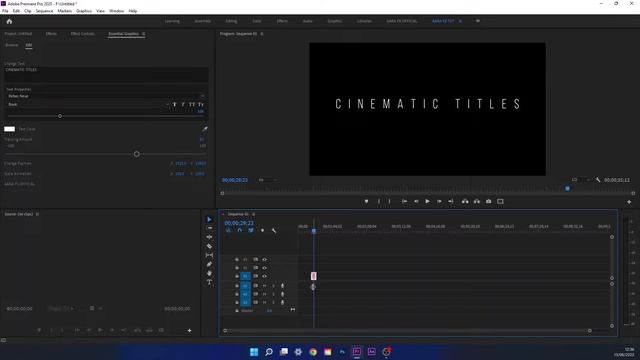The width and height of the screenshot is (640, 360).
Task: Open playback resolution dropdown
Action: click(x=581, y=180)
